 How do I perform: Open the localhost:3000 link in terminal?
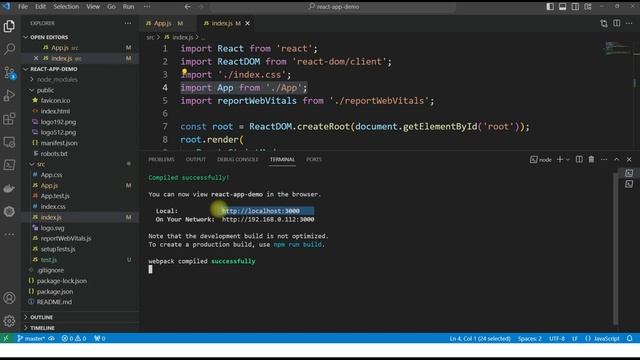point(261,211)
